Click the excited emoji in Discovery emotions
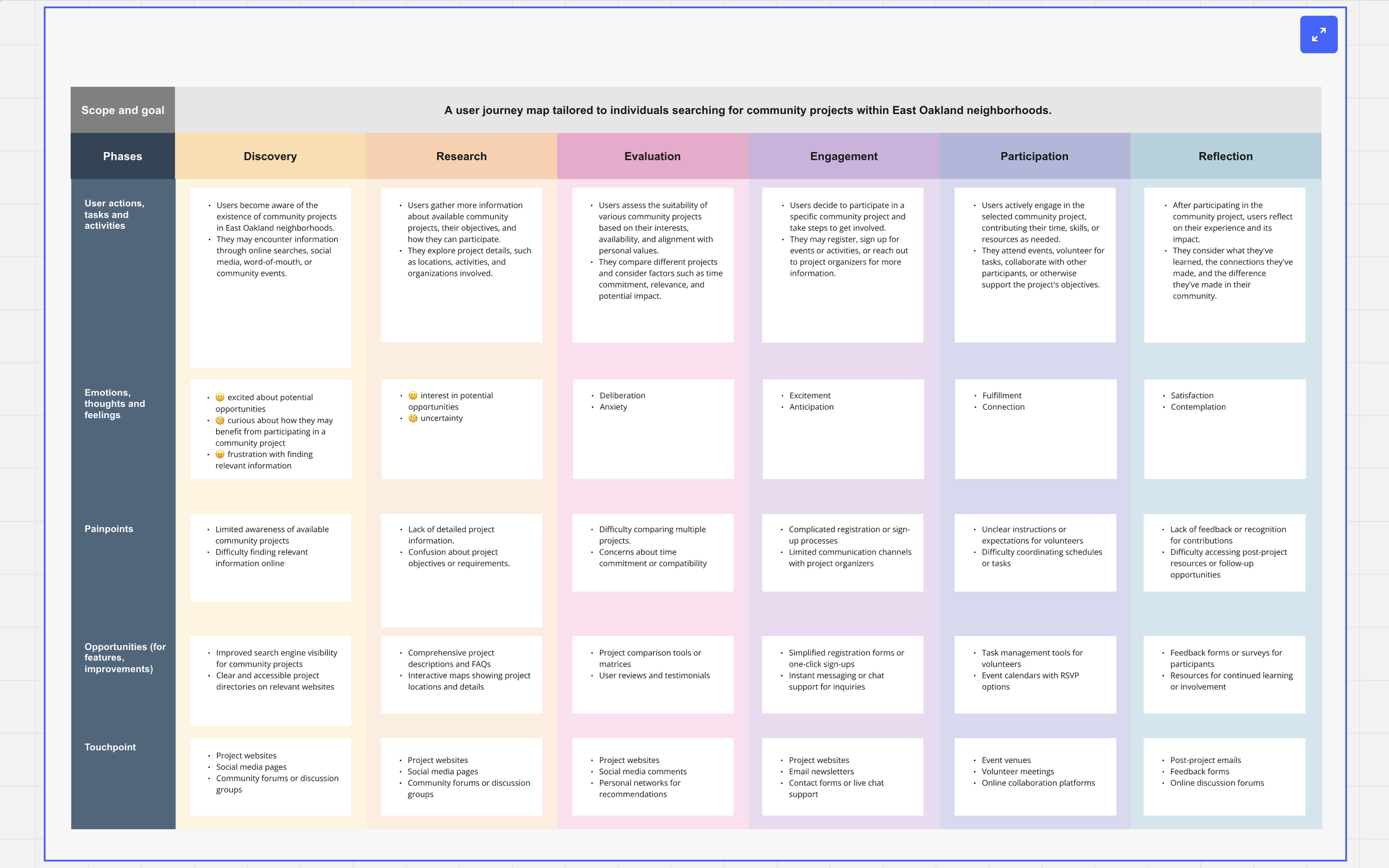 [220, 397]
